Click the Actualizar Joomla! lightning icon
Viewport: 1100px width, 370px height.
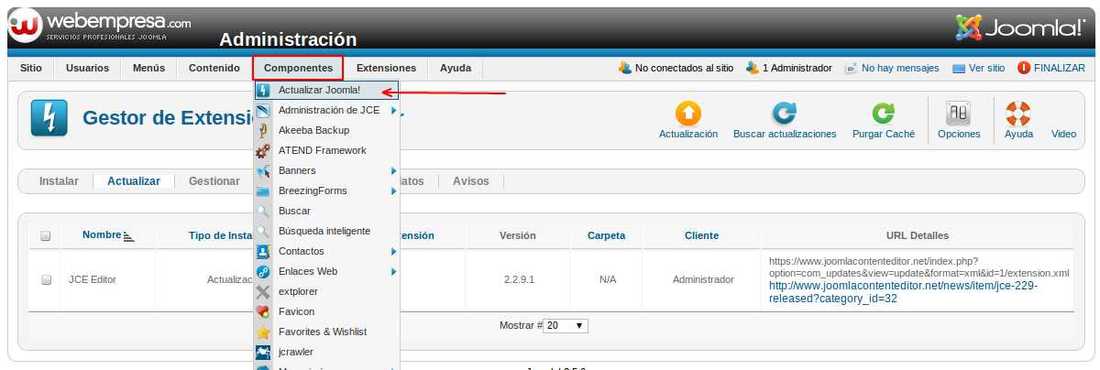(263, 91)
